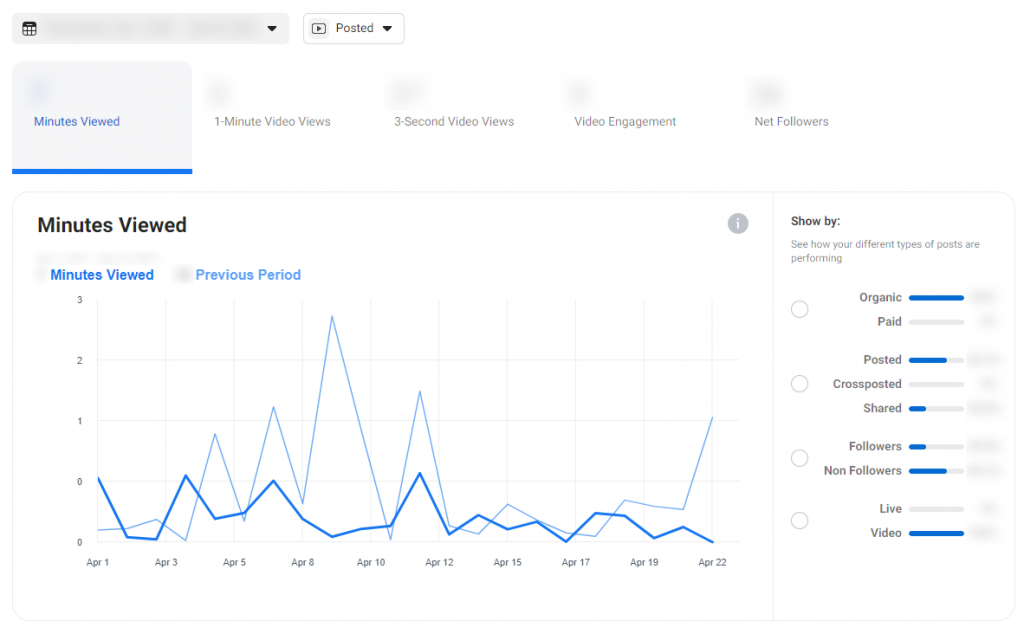
Task: Click the Posted progress bar in Show by
Action: [936, 360]
